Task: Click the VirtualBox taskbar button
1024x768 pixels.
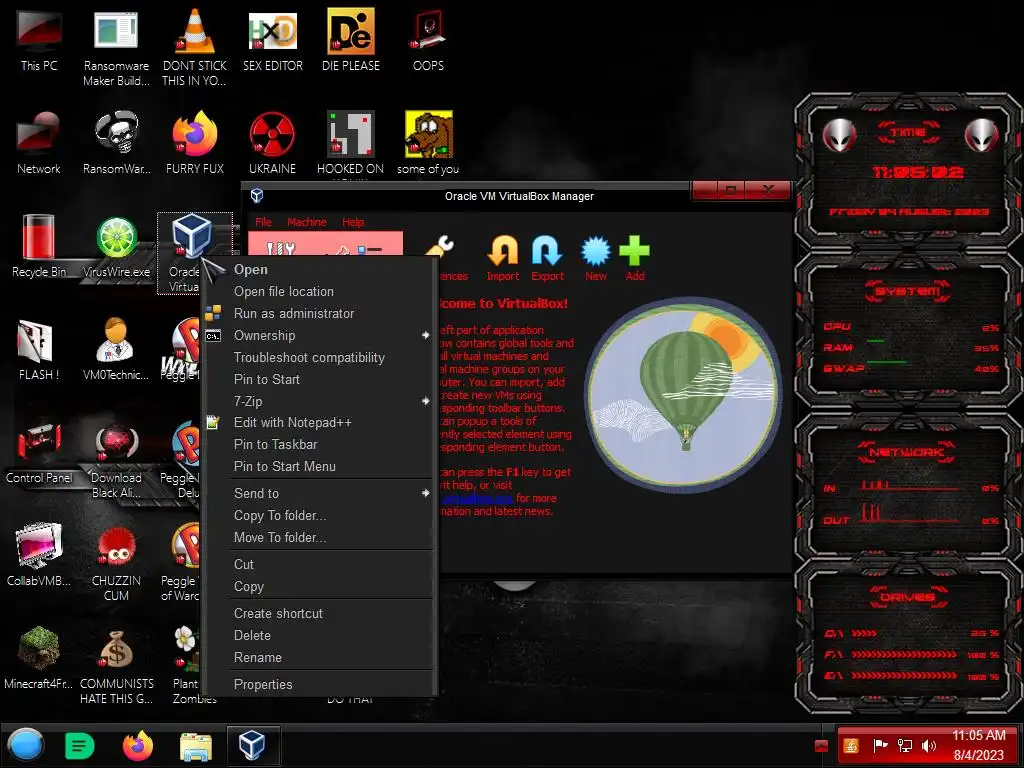Action: (x=253, y=746)
